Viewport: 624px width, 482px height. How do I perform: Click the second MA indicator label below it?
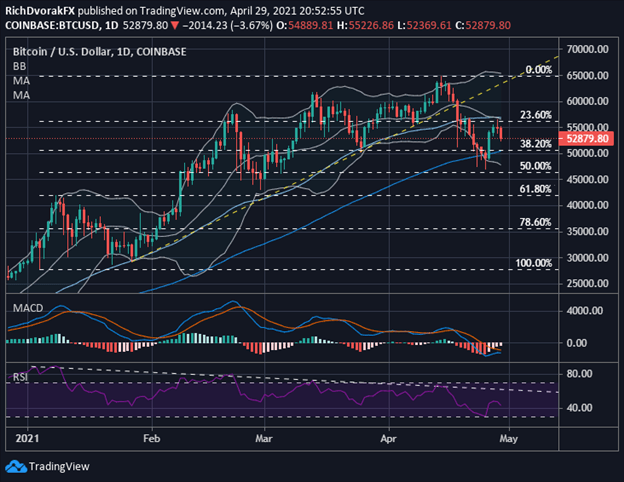21,95
